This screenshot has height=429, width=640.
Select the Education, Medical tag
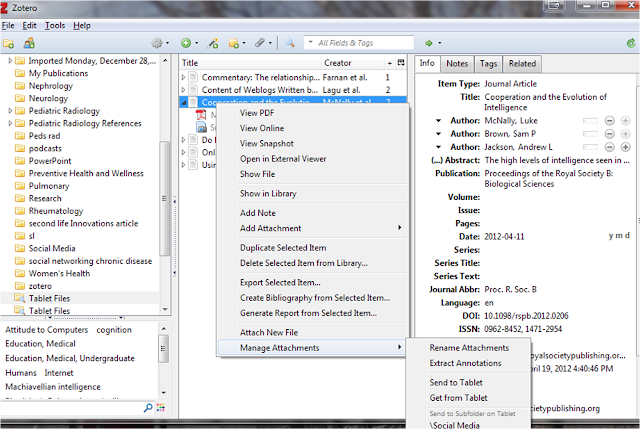(40, 344)
